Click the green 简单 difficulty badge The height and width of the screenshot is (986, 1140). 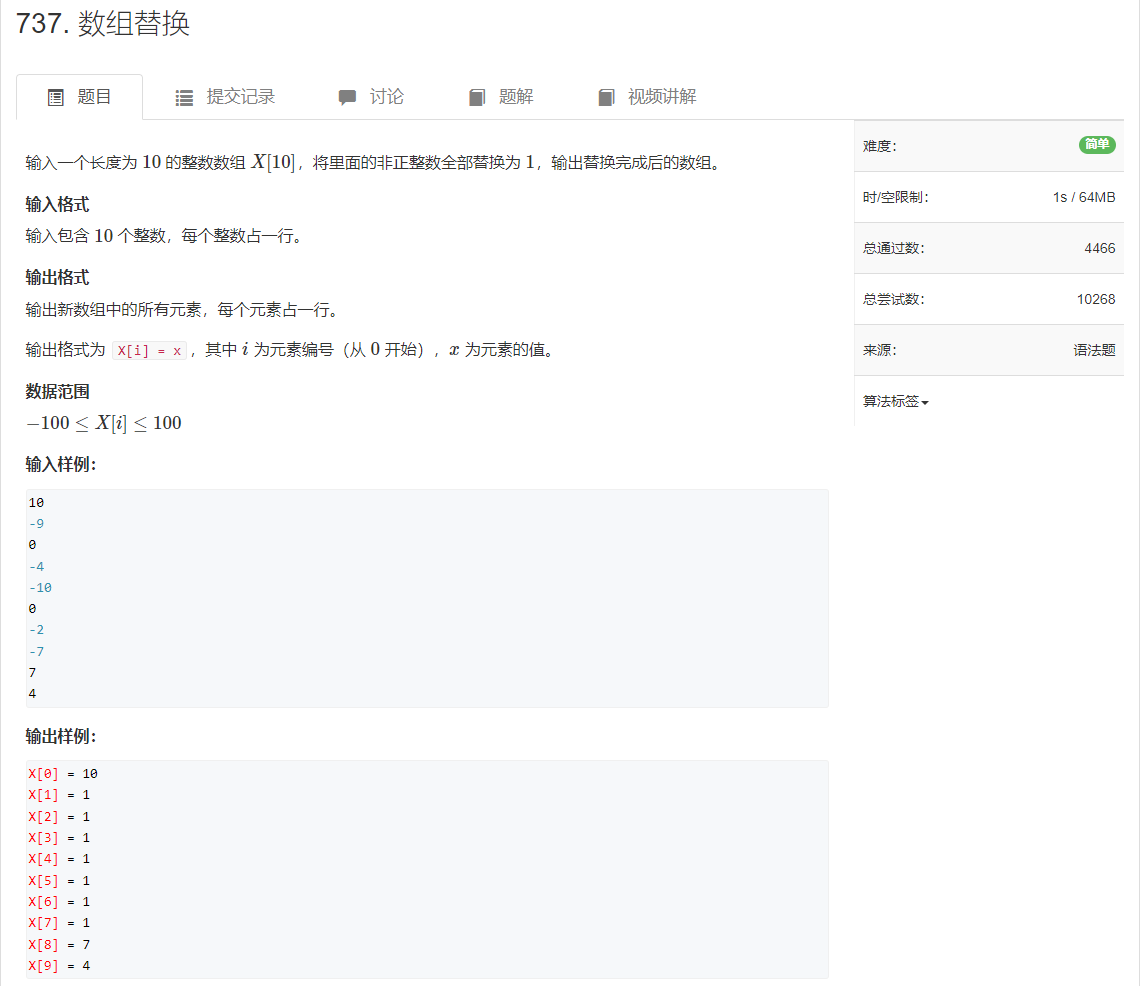click(x=1097, y=145)
